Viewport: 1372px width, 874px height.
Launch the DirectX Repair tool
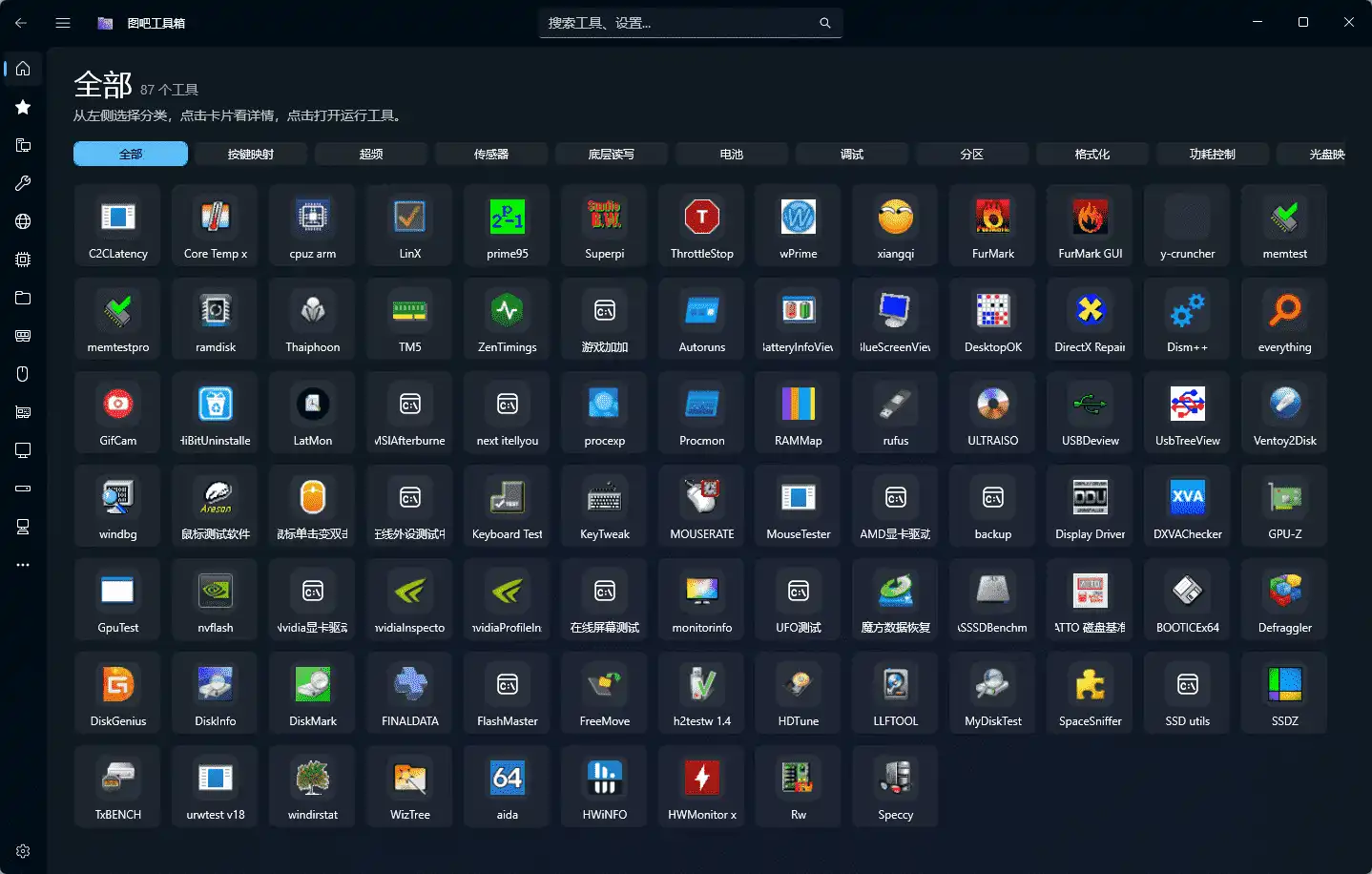click(1091, 319)
